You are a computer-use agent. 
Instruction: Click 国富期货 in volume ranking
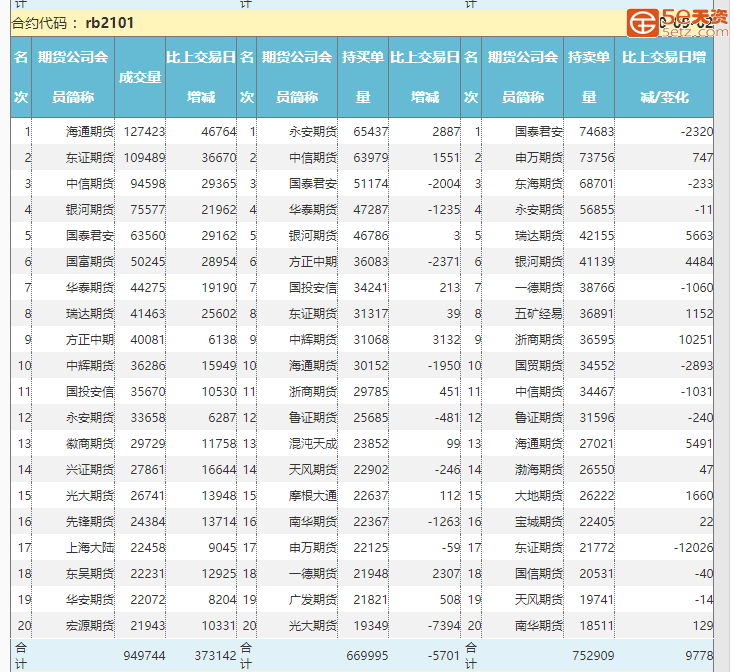tap(90, 262)
